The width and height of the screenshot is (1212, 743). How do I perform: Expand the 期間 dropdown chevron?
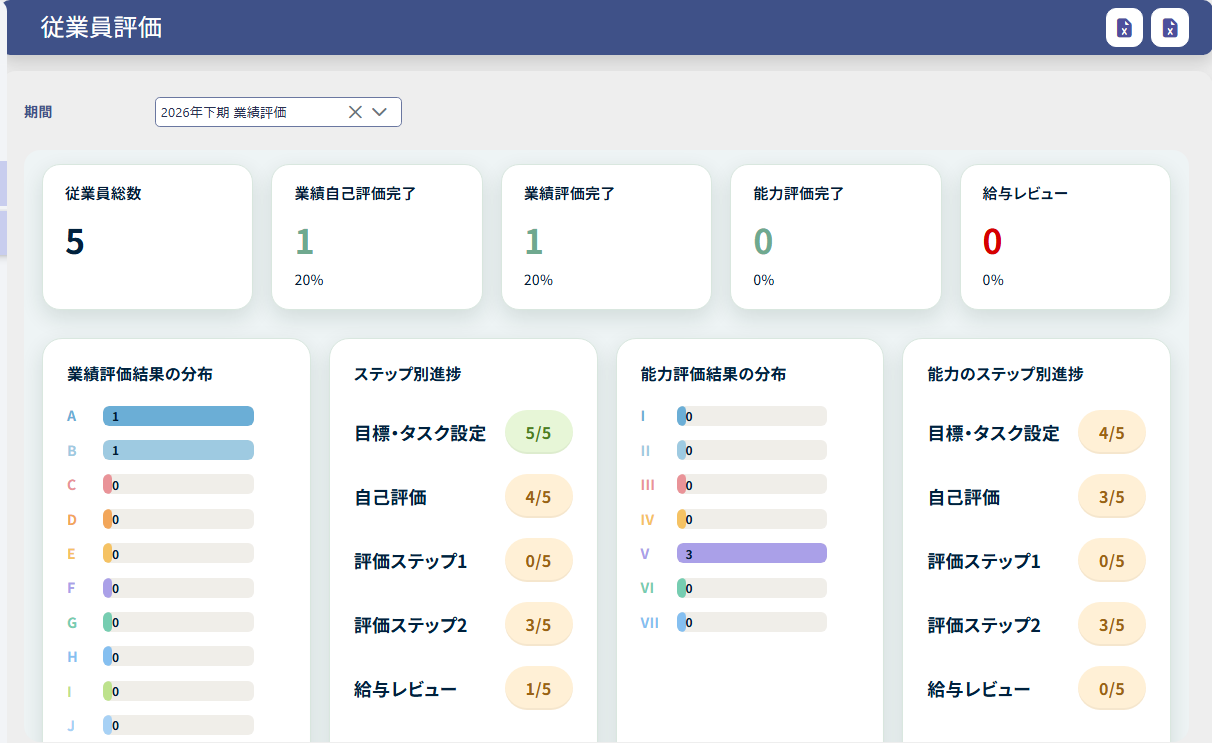click(379, 112)
